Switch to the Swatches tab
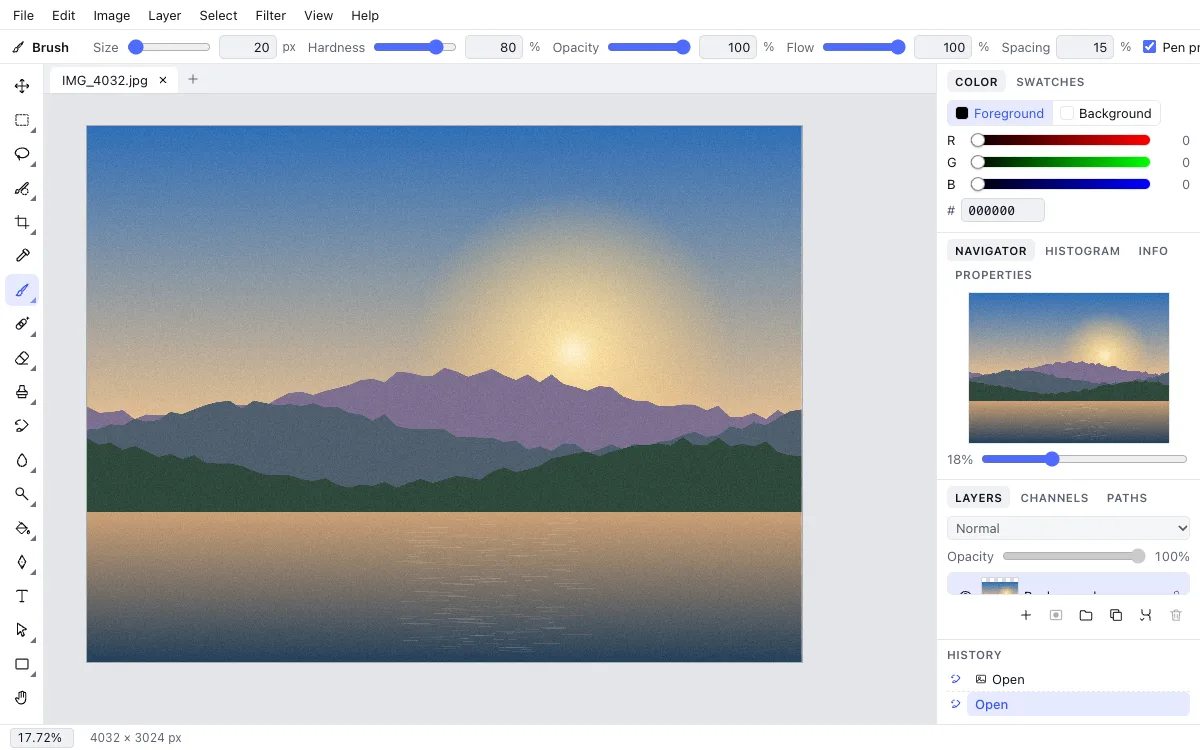Screen dimensions: 1200x750 (1050, 82)
